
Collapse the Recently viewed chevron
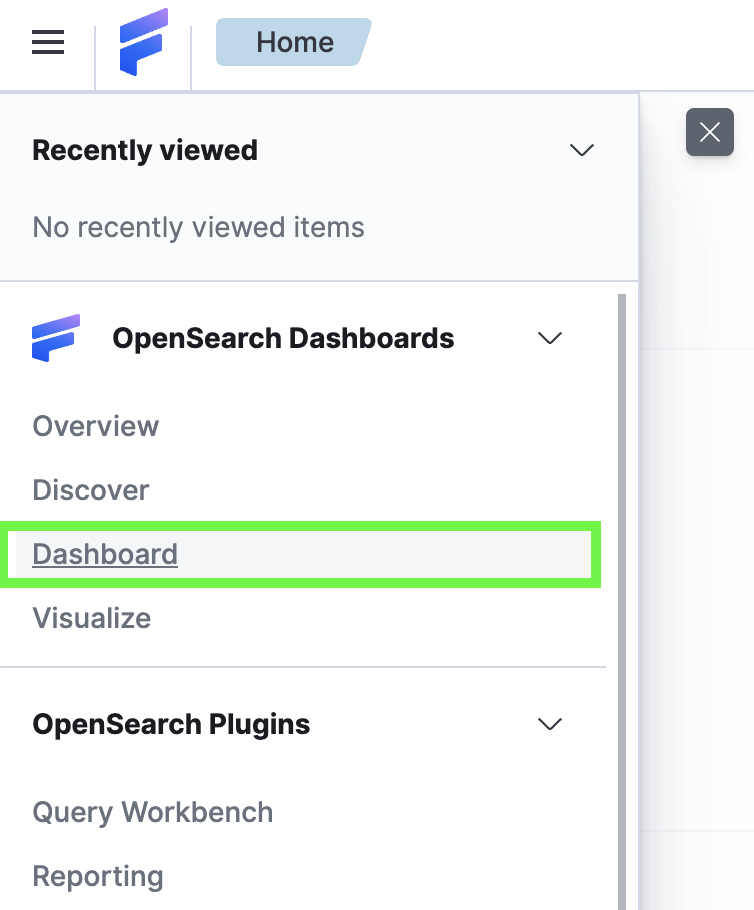(581, 150)
